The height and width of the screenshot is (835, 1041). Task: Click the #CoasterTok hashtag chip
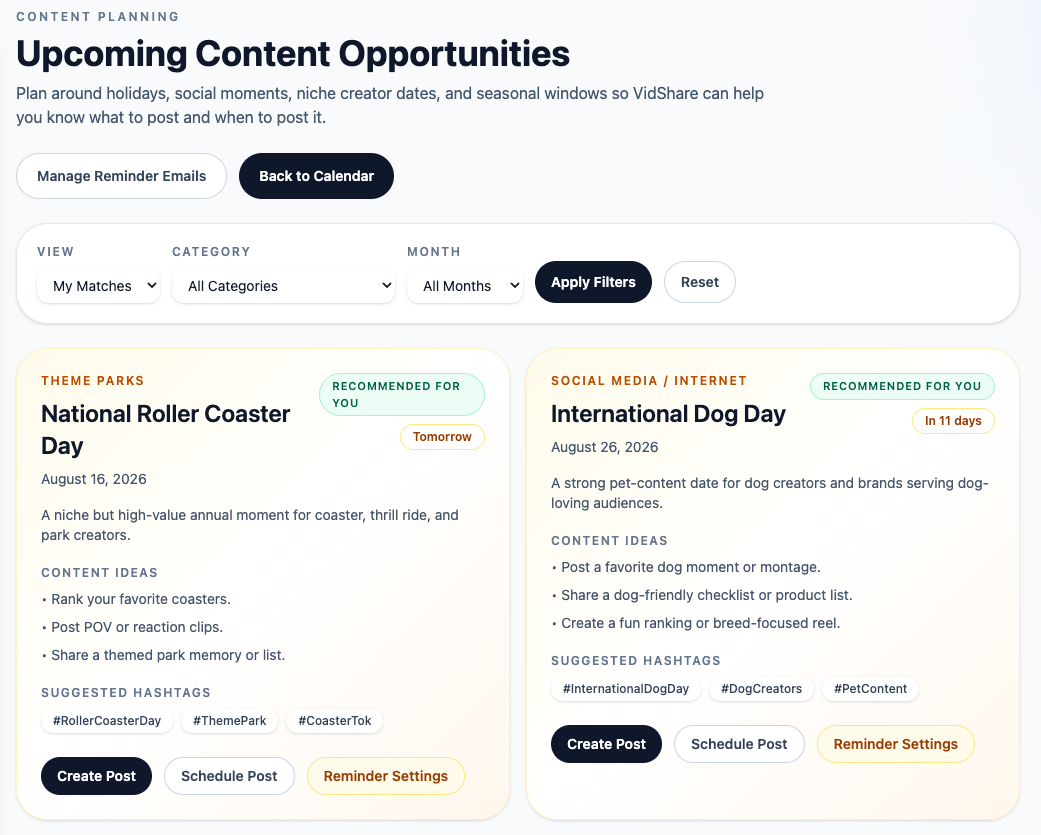coord(335,721)
